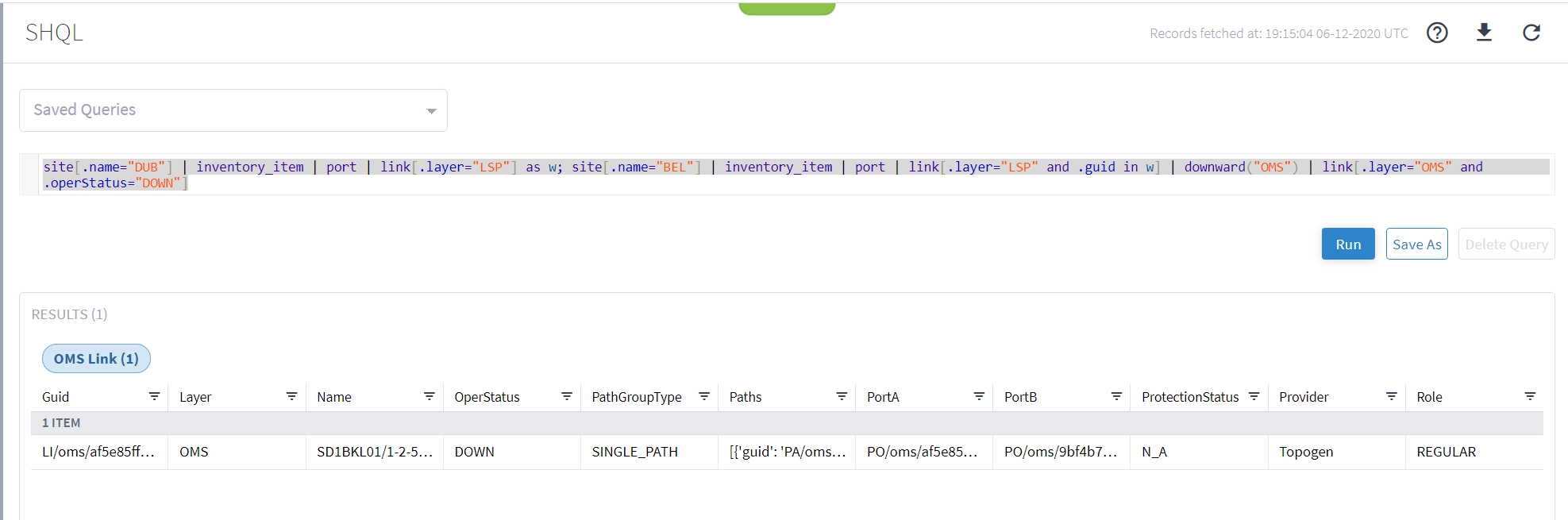Sort by the OperStatus column header
This screenshot has width=1568, height=520.
point(487,397)
